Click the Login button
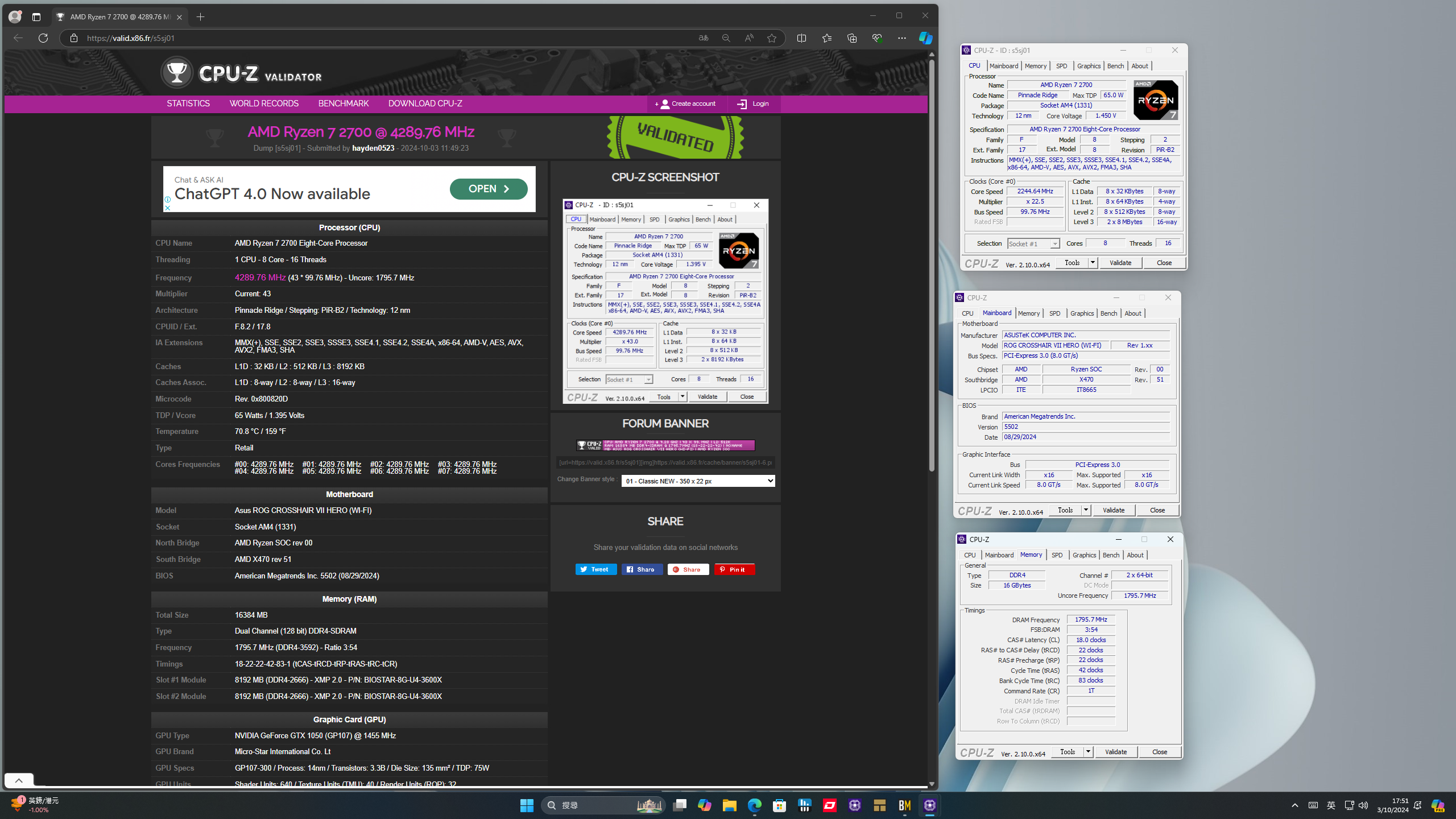This screenshot has width=1456, height=819. pos(753,104)
